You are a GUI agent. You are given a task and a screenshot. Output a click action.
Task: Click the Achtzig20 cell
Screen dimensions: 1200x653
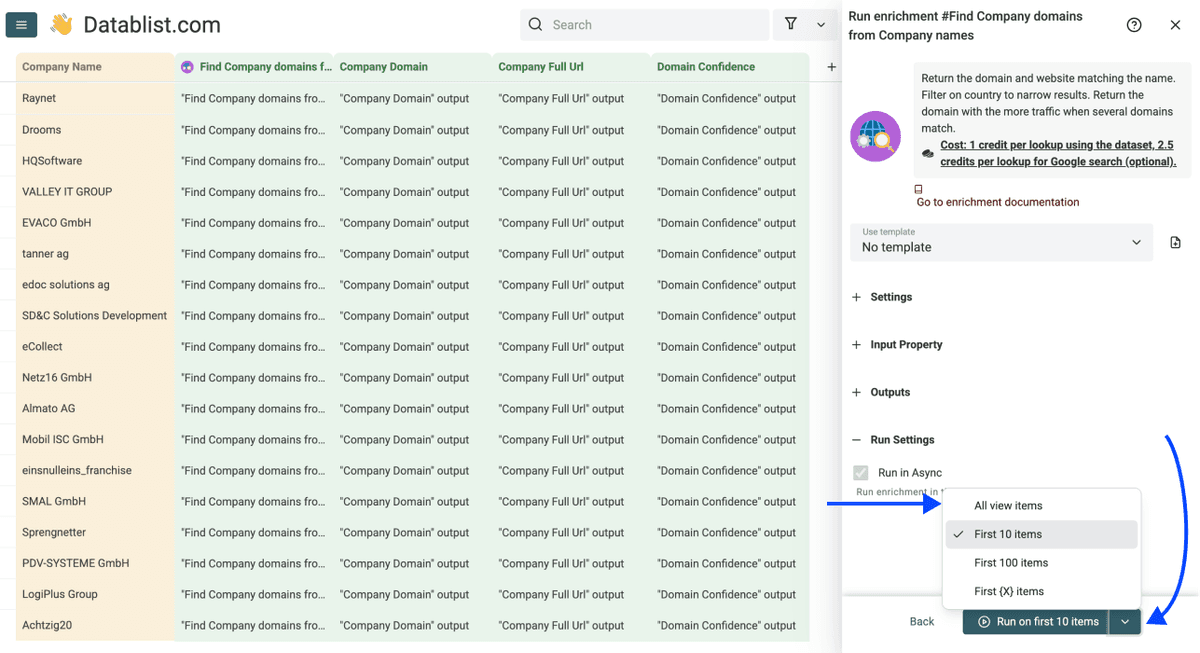point(95,626)
